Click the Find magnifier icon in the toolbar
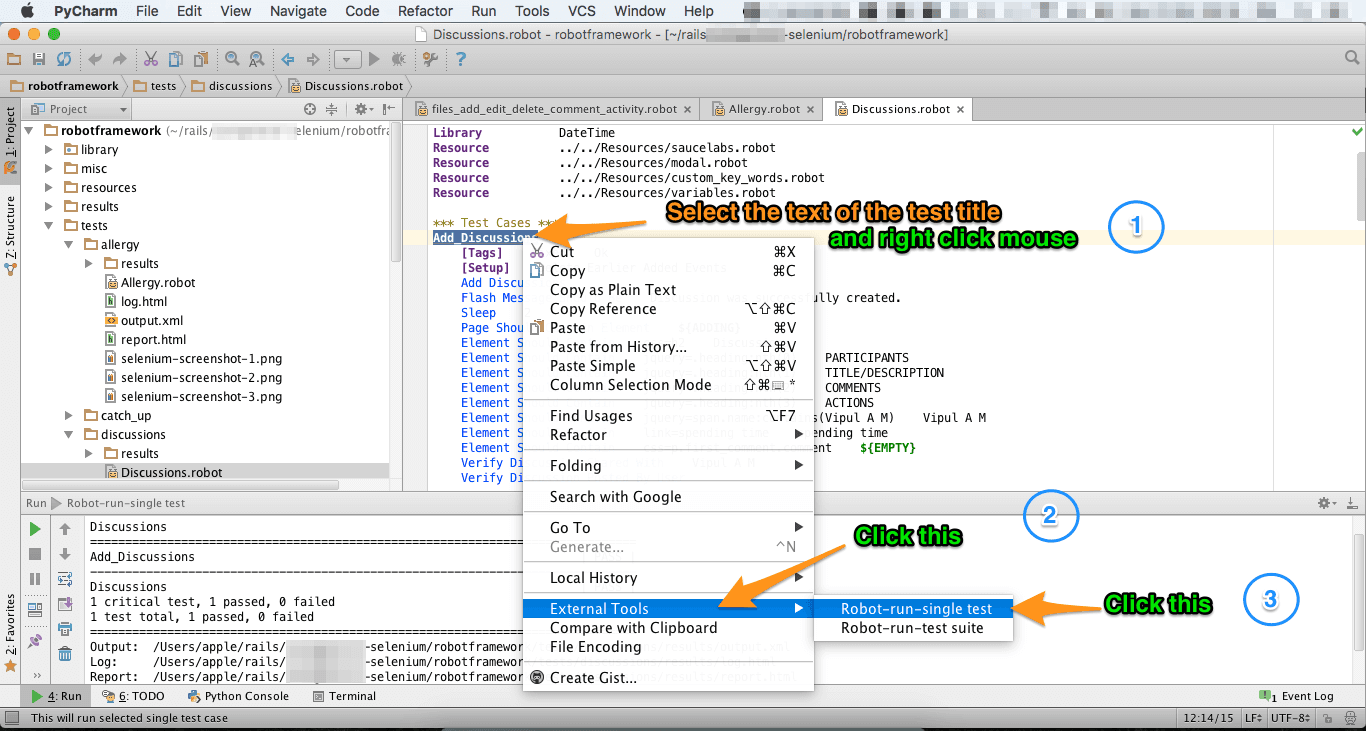The width and height of the screenshot is (1366, 731). (x=233, y=59)
